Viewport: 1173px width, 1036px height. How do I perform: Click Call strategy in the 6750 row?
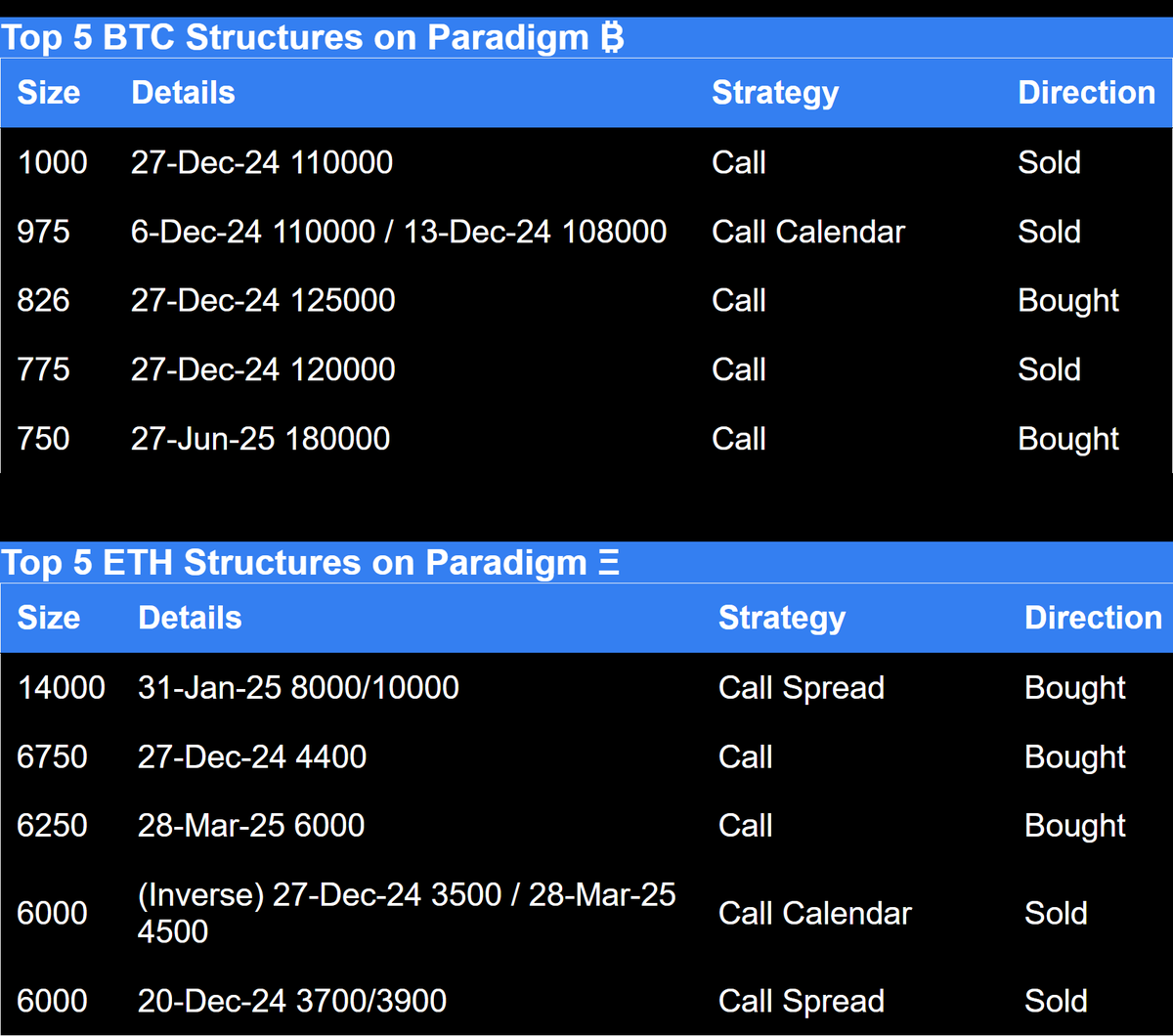click(746, 756)
